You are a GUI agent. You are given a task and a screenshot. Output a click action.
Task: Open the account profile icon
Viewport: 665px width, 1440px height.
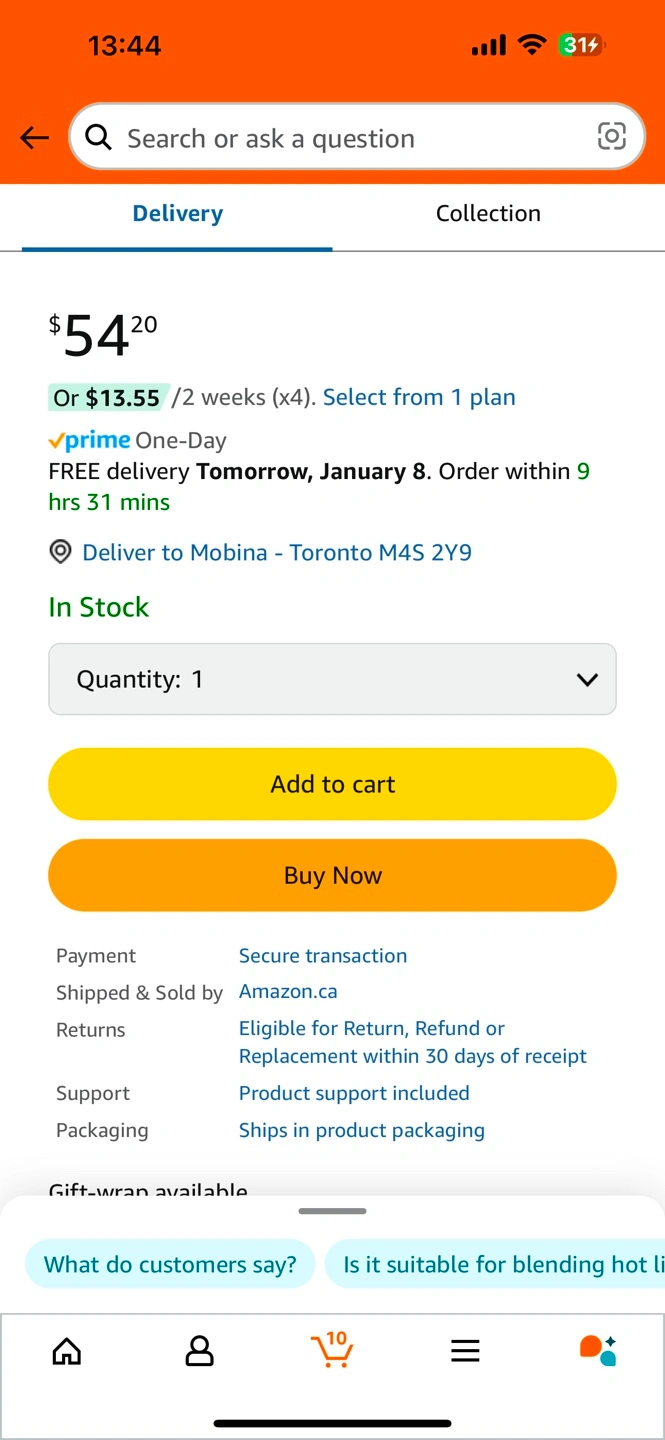(200, 1352)
